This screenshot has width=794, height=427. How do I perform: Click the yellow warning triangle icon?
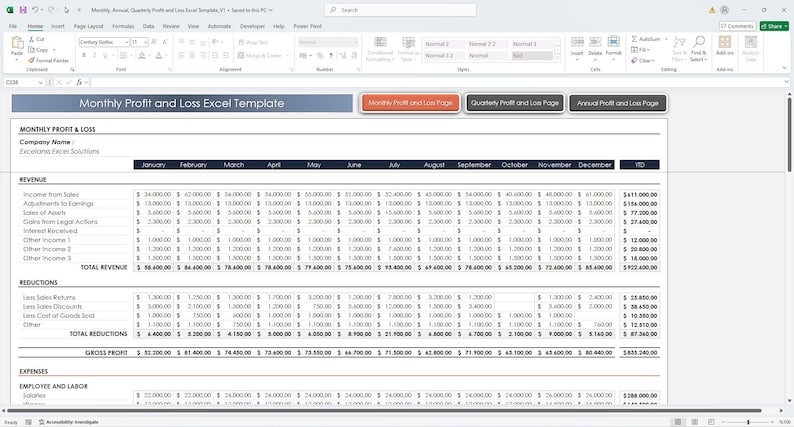tap(712, 10)
